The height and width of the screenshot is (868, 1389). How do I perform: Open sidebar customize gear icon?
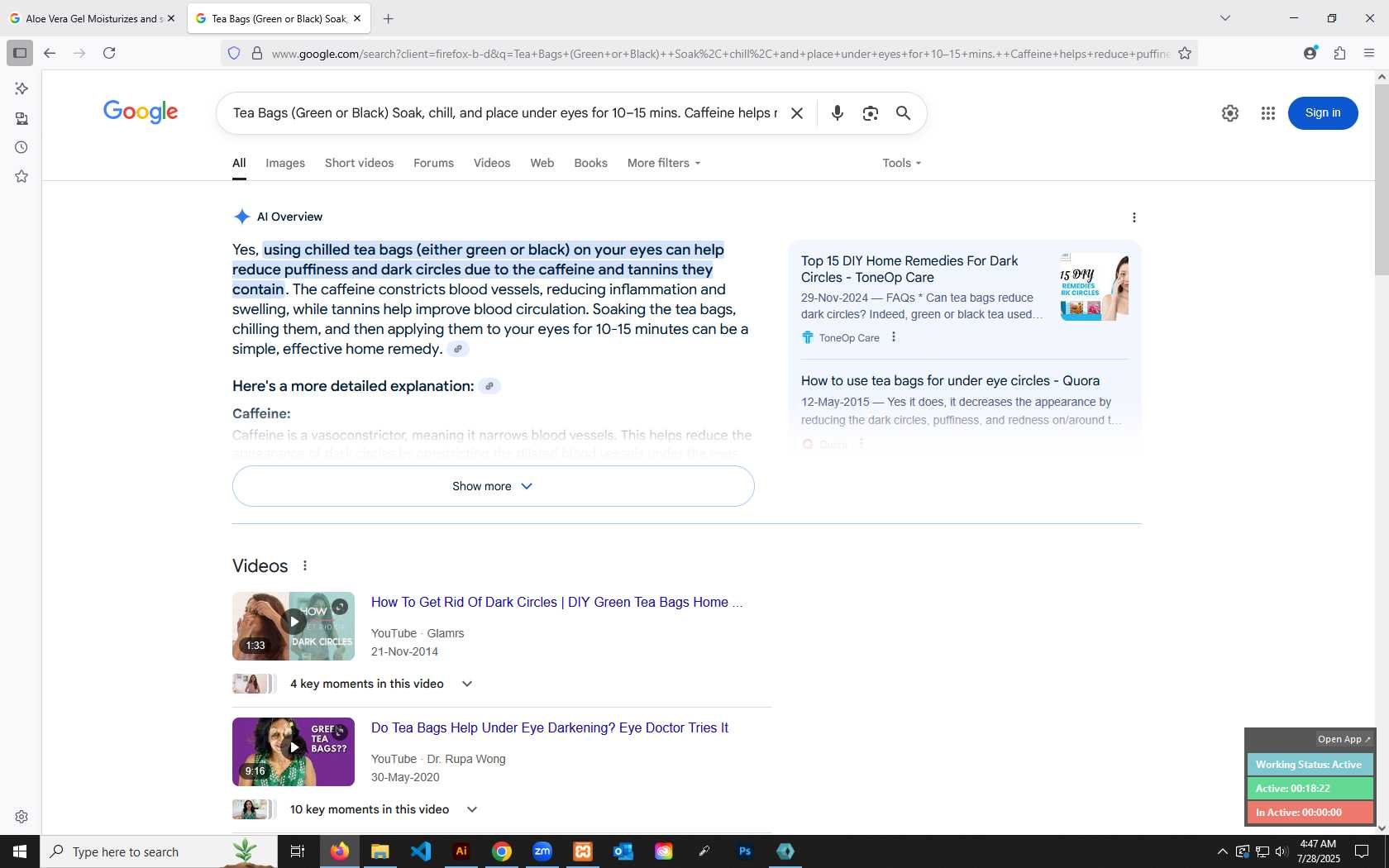(21, 817)
